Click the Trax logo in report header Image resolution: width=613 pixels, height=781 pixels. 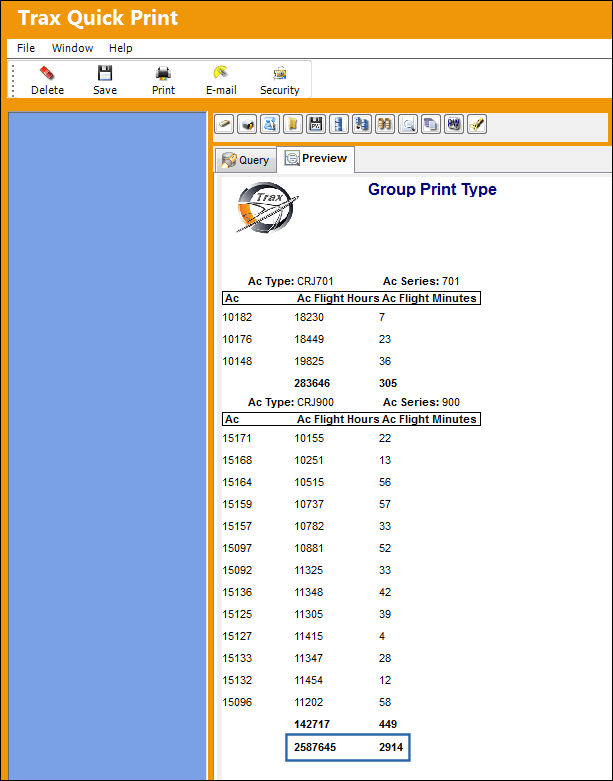267,208
